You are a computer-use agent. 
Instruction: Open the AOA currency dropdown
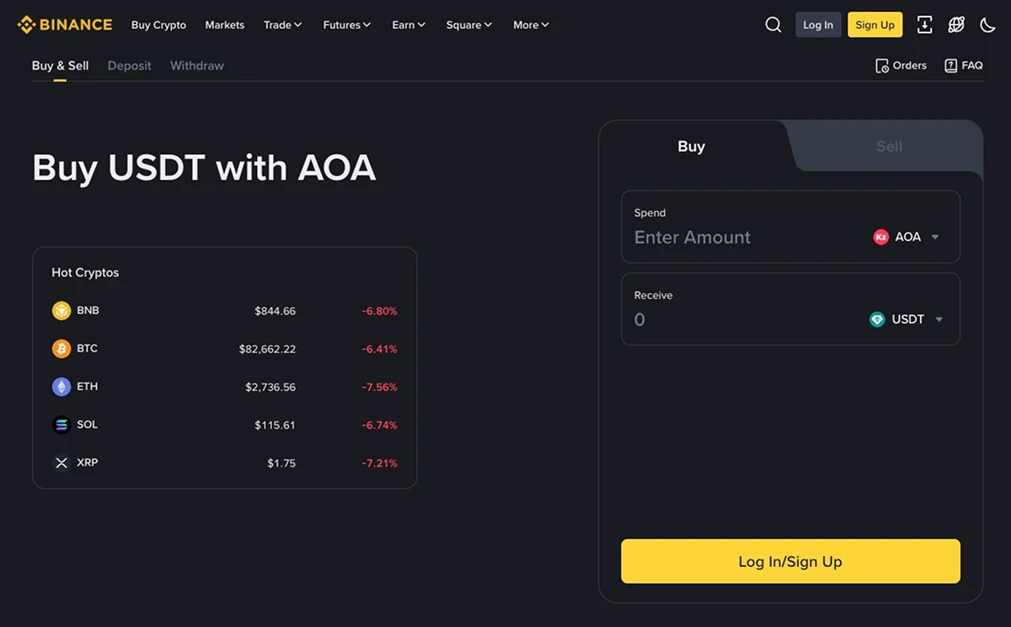(906, 236)
